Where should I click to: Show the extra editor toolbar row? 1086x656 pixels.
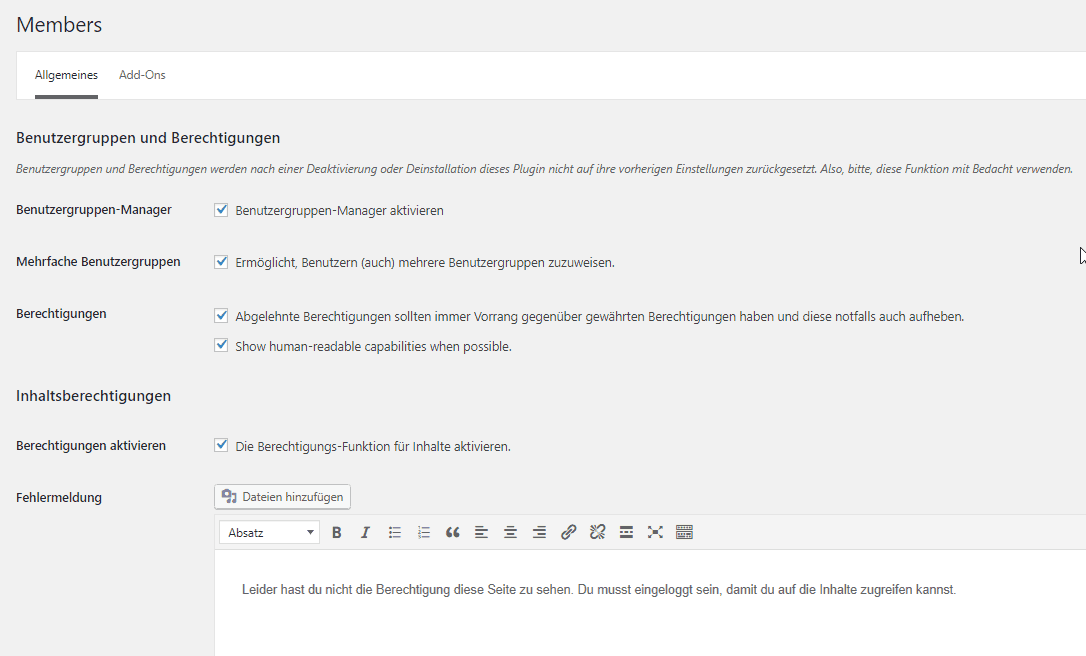684,531
